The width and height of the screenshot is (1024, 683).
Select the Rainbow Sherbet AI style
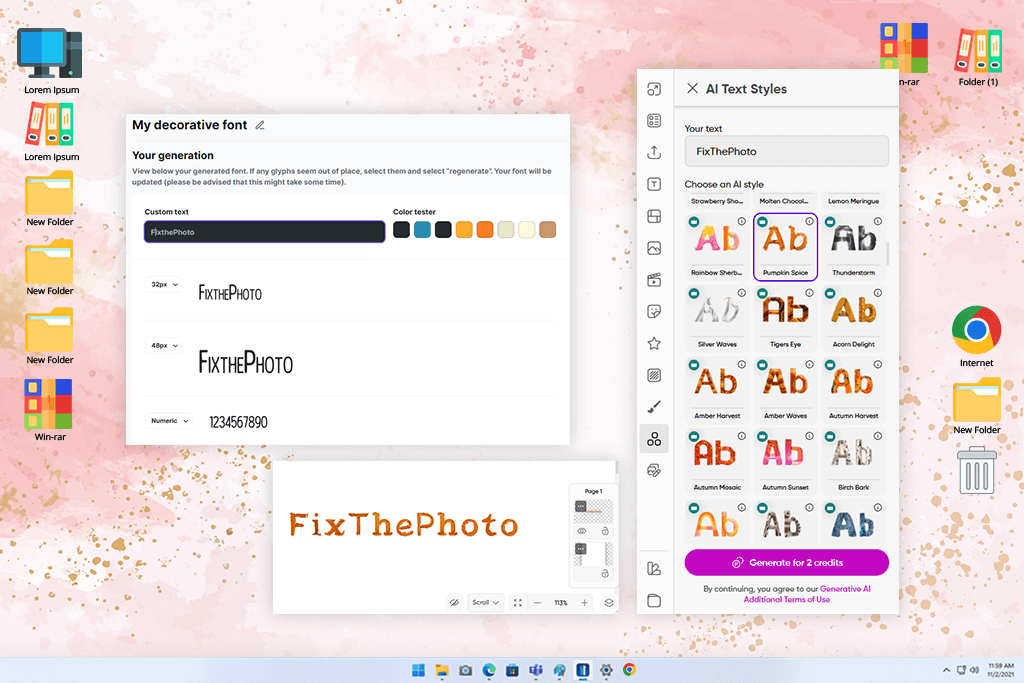tap(717, 247)
